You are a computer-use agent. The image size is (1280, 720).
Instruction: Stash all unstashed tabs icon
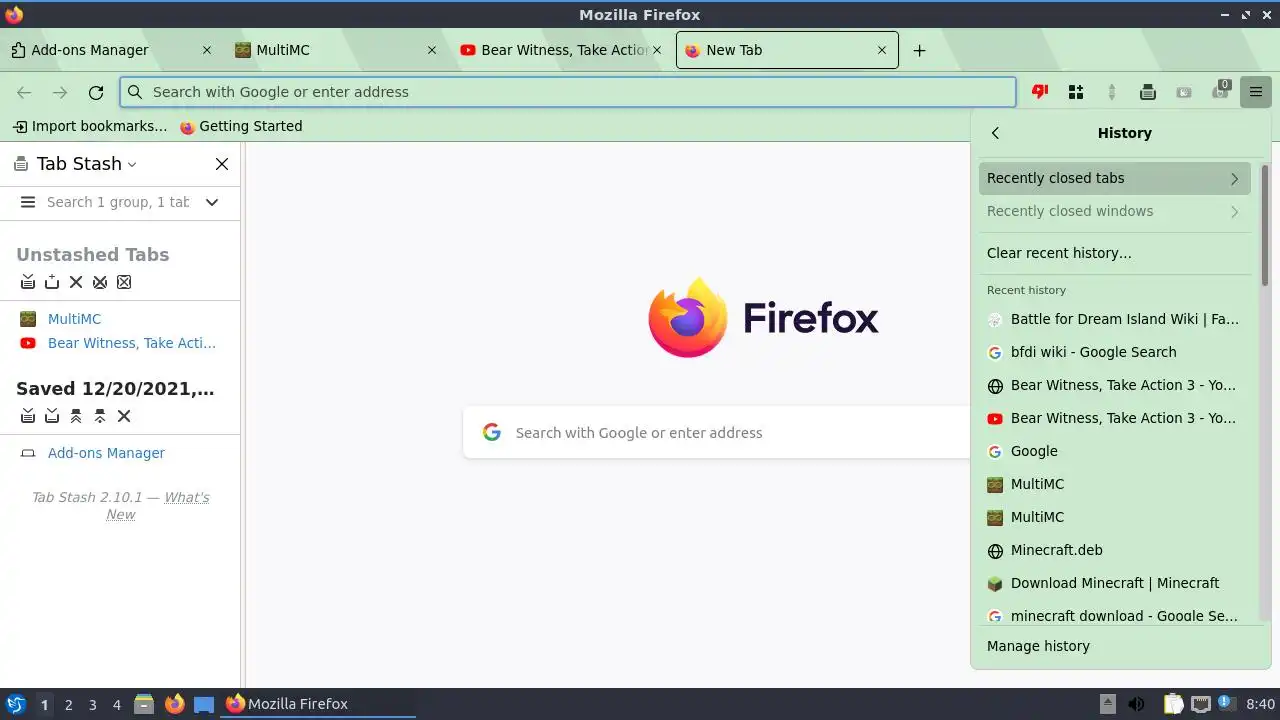coord(28,282)
